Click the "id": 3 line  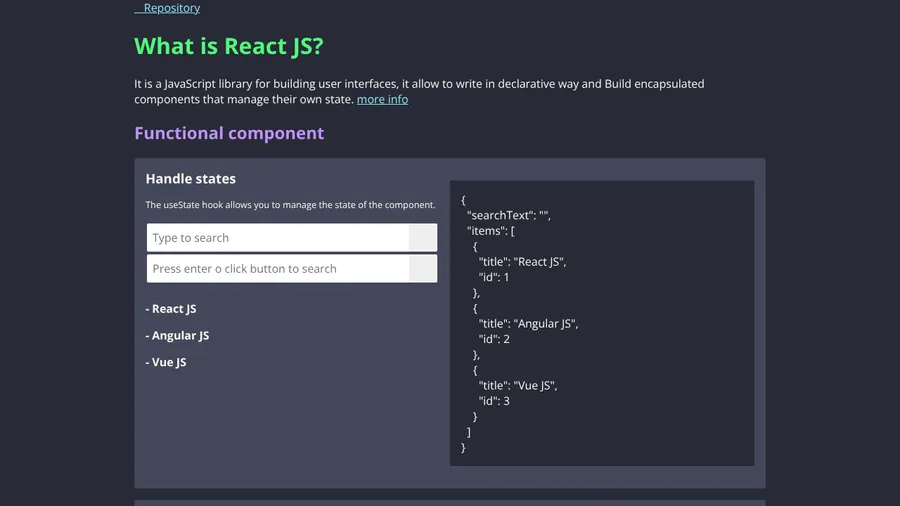(494, 401)
